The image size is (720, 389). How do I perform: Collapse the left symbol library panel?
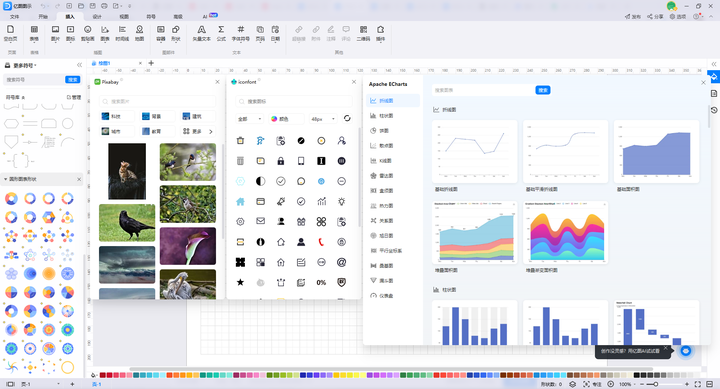pyautogui.click(x=79, y=65)
